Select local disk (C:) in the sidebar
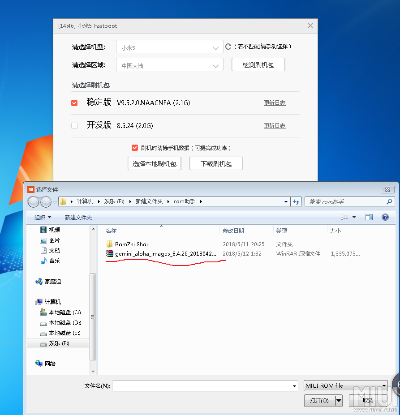This screenshot has width=400, height=415. pos(60,312)
